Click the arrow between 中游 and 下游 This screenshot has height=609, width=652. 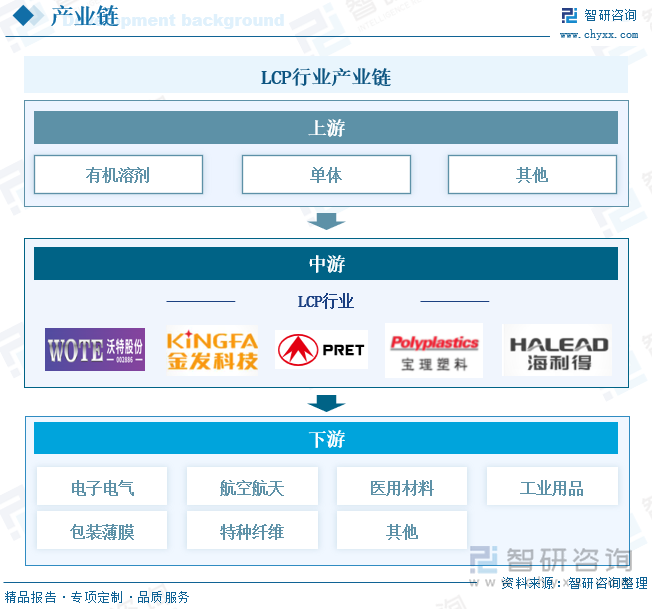coord(326,403)
